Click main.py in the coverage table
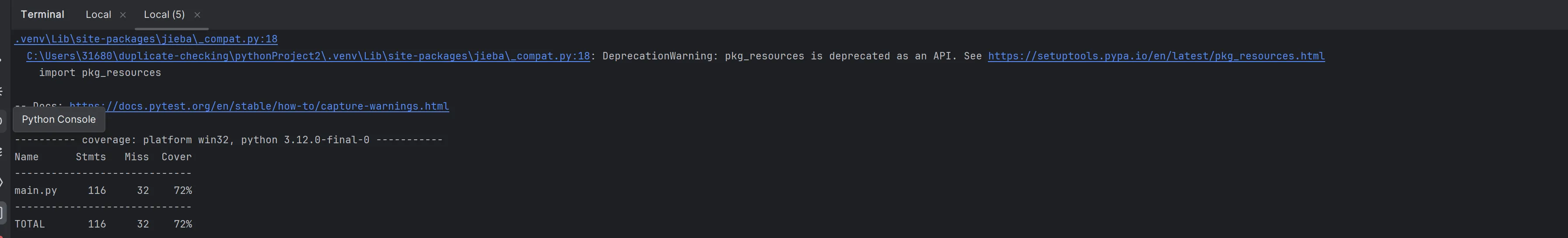This screenshot has width=1568, height=238. pos(36,191)
